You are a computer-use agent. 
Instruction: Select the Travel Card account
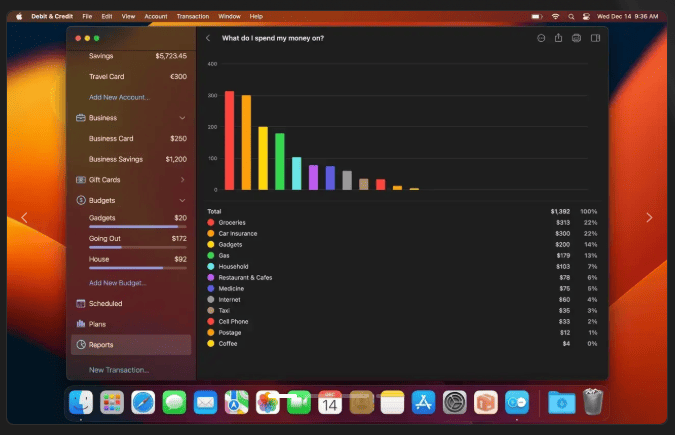tap(131, 77)
